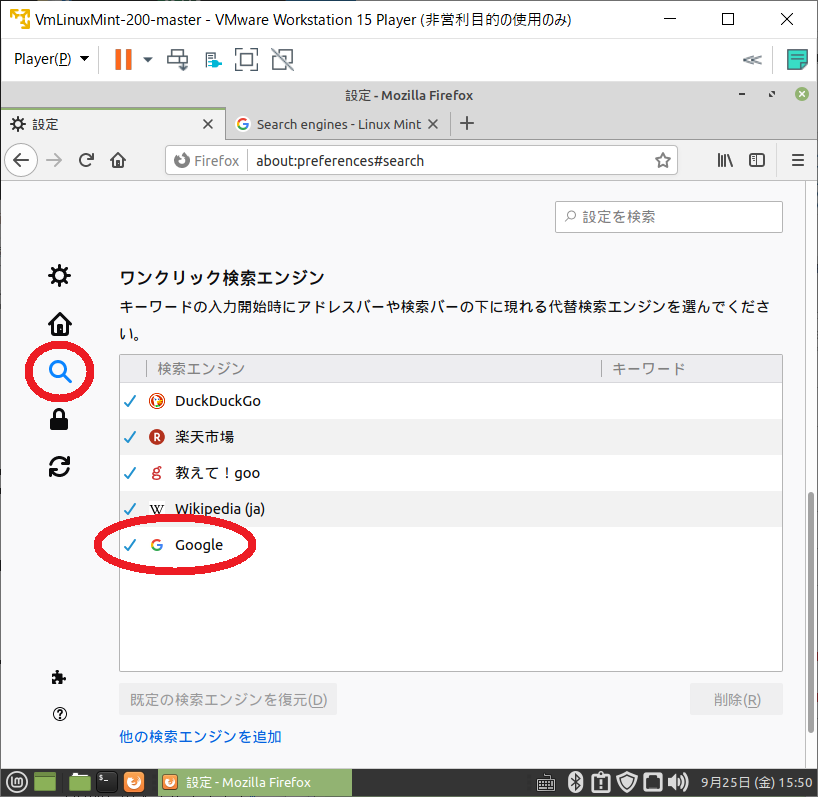Click the Send Ctrl+Alt+Del icon

177,59
